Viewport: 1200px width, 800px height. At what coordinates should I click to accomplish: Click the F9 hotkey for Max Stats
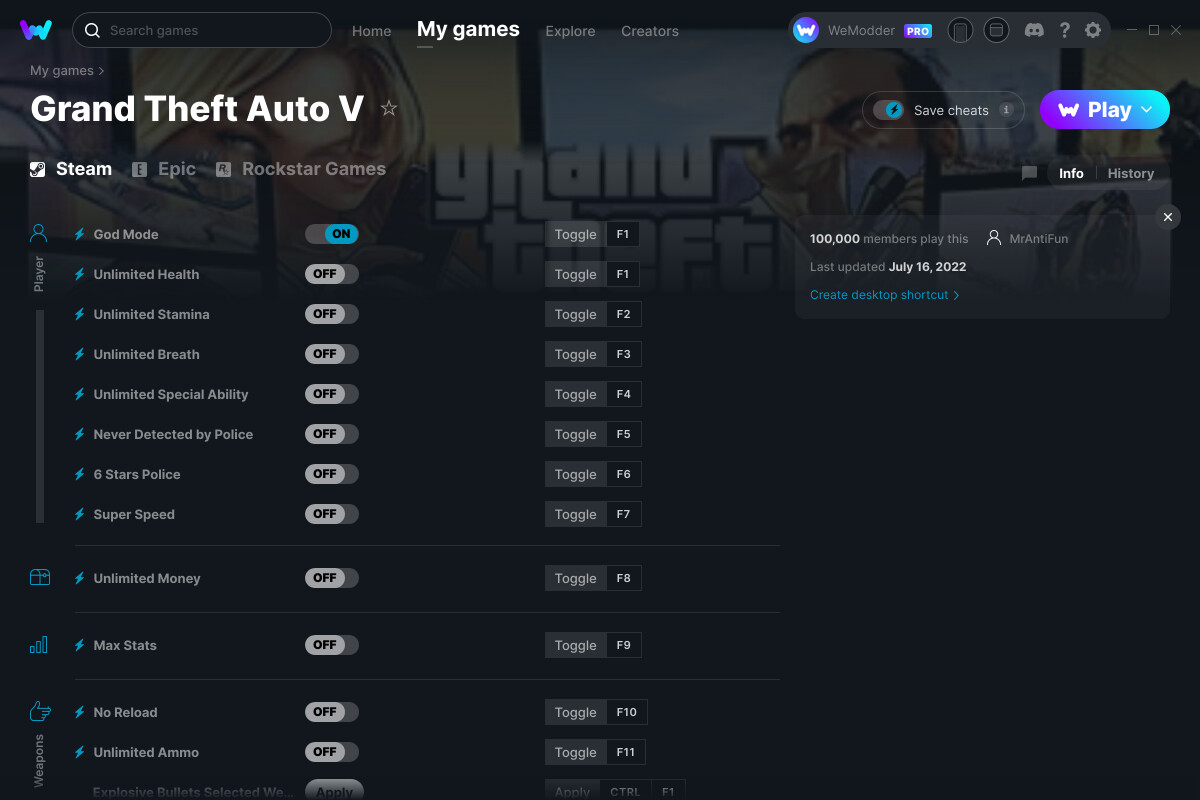623,645
